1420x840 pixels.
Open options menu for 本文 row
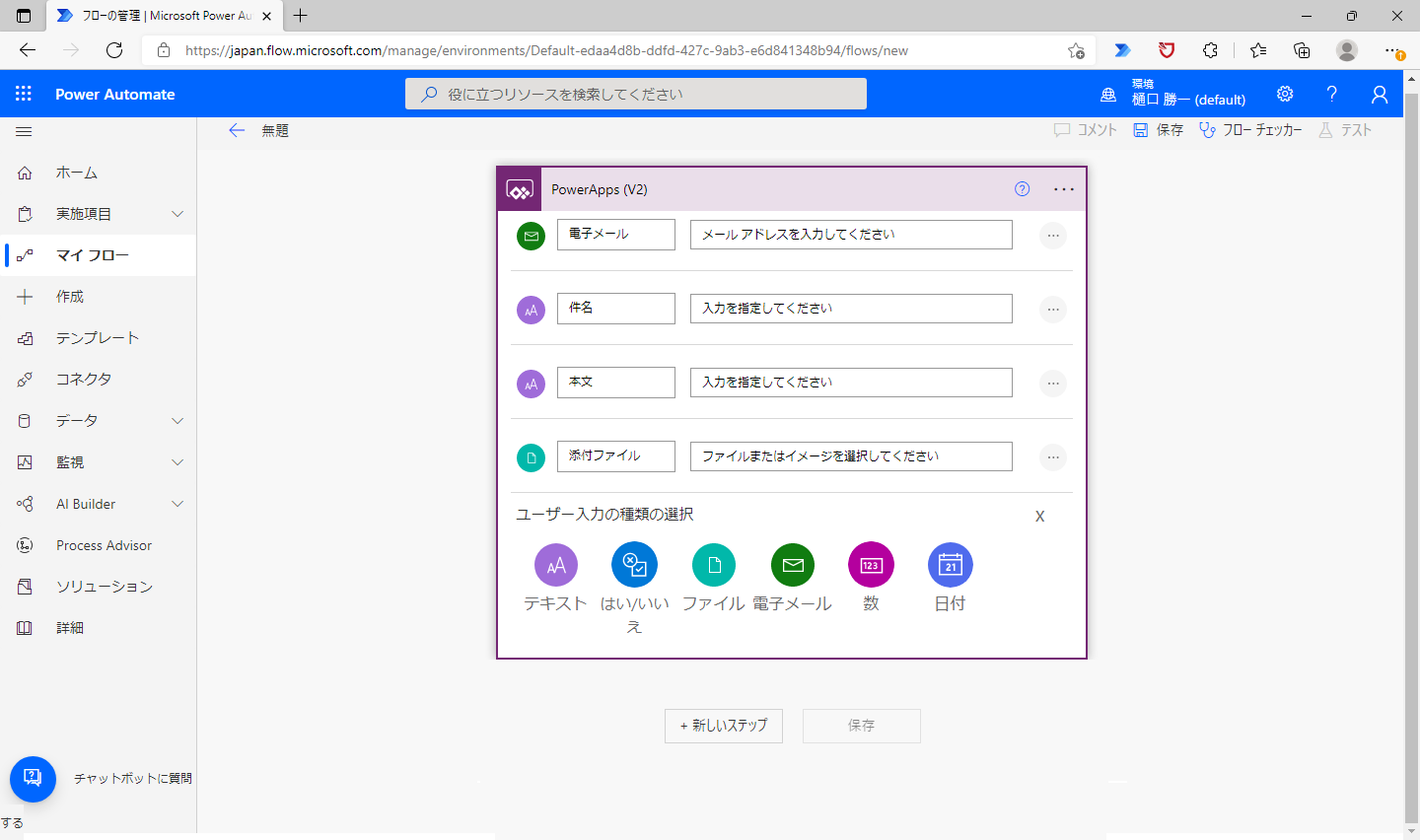(x=1053, y=384)
